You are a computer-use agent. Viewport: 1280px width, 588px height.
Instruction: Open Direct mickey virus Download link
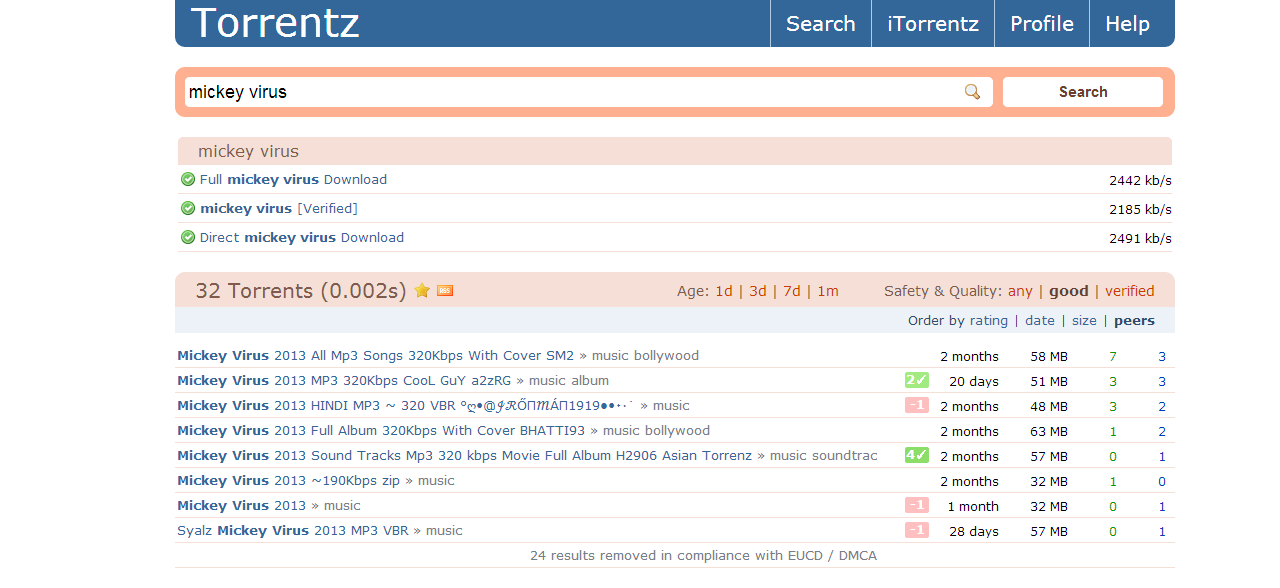[302, 238]
